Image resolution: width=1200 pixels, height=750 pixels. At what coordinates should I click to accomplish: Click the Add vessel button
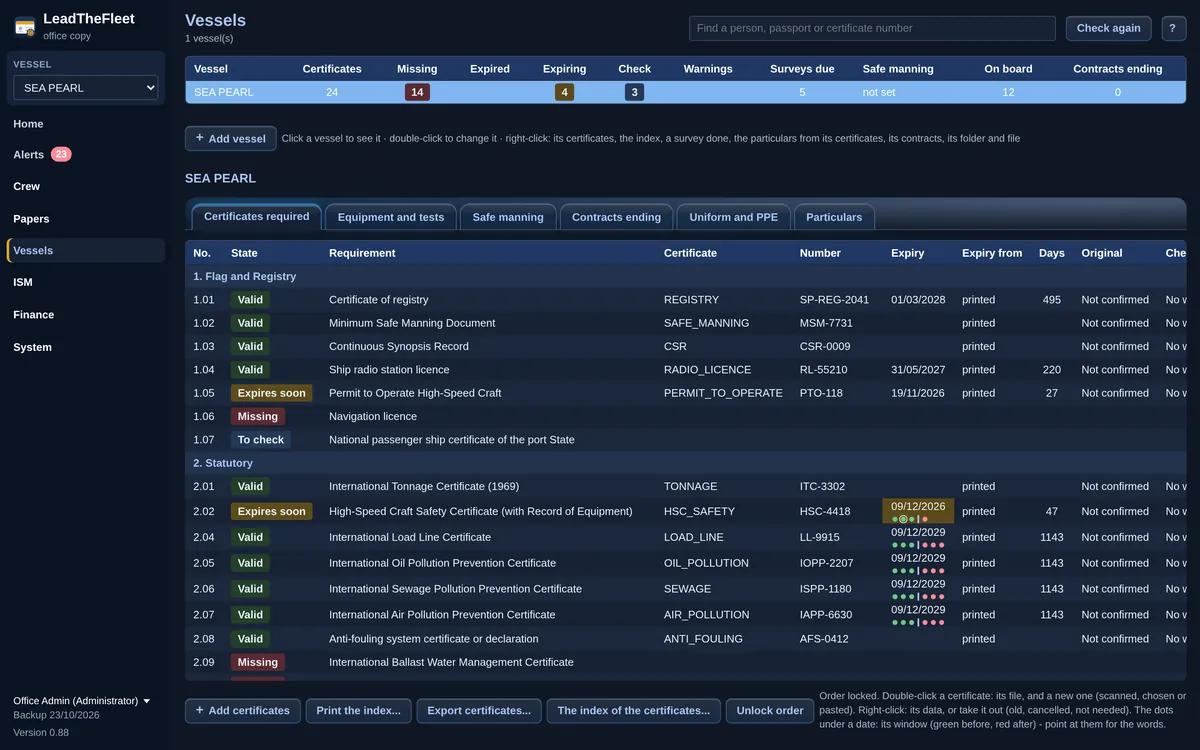(x=231, y=138)
